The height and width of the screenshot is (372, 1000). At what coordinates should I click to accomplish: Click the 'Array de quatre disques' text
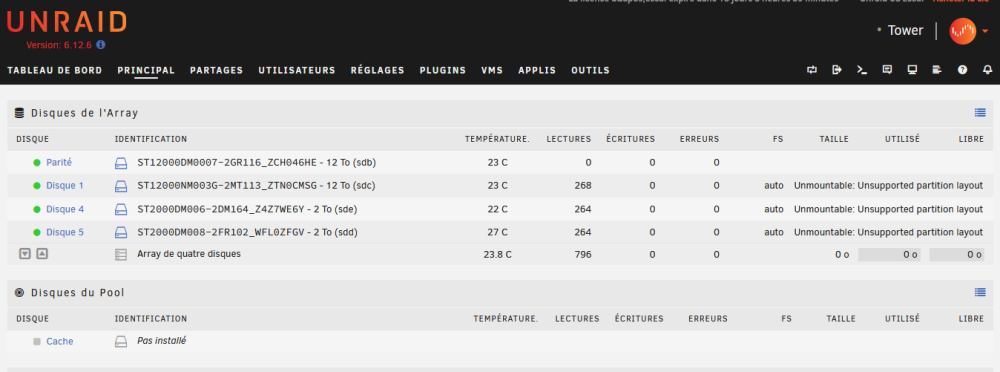click(x=189, y=254)
